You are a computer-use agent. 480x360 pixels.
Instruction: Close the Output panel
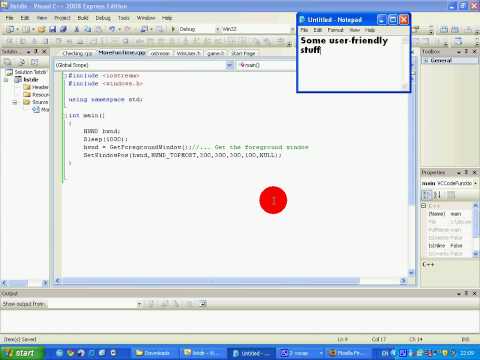point(475,293)
